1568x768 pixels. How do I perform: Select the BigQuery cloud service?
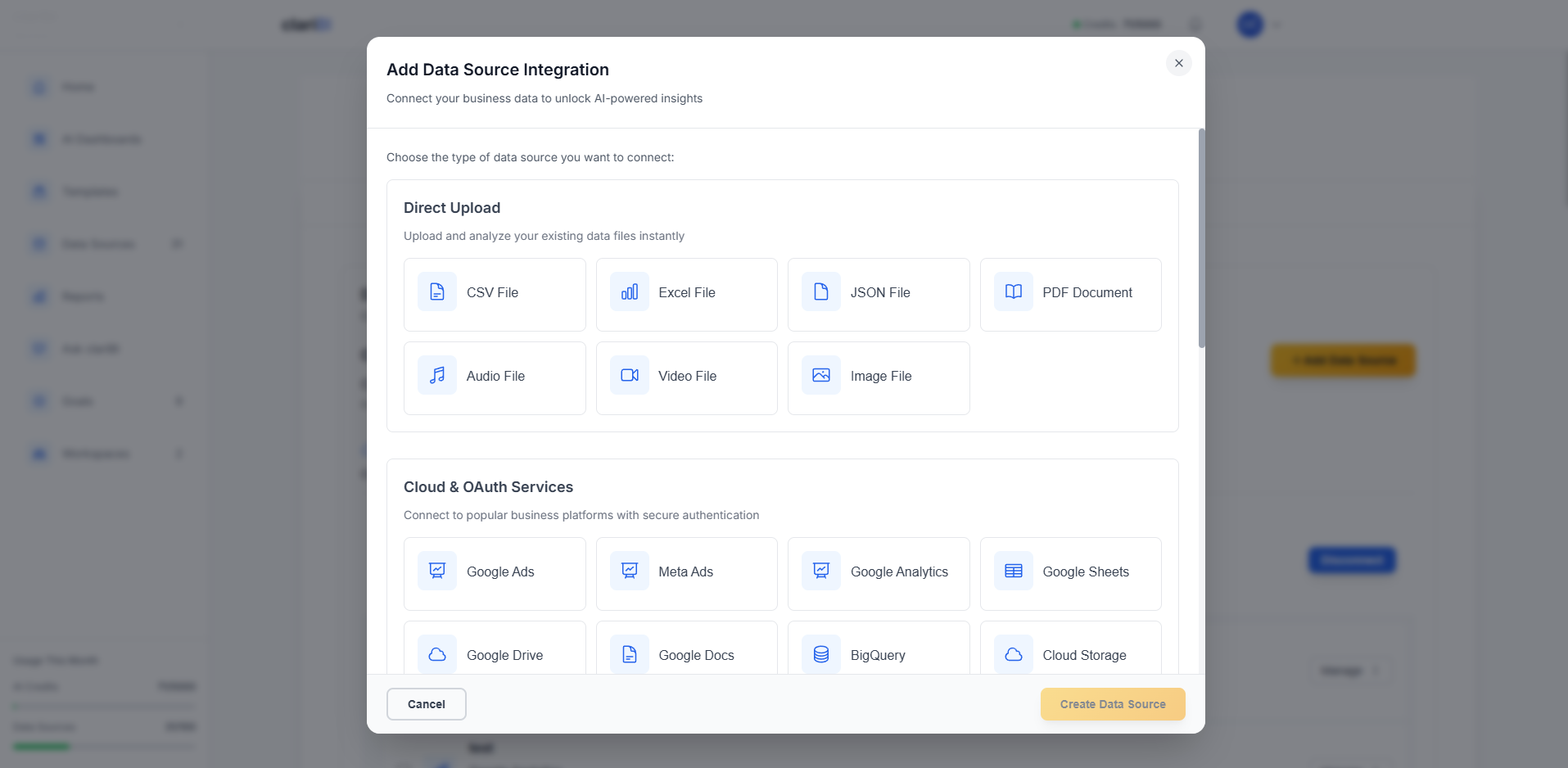(879, 654)
